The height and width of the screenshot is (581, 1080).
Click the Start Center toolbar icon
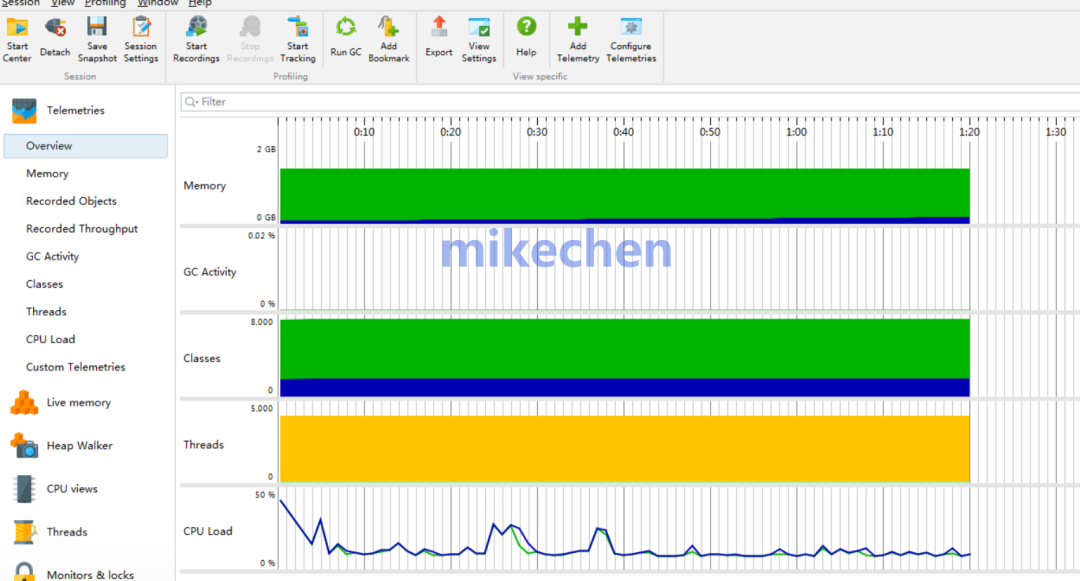tap(17, 28)
